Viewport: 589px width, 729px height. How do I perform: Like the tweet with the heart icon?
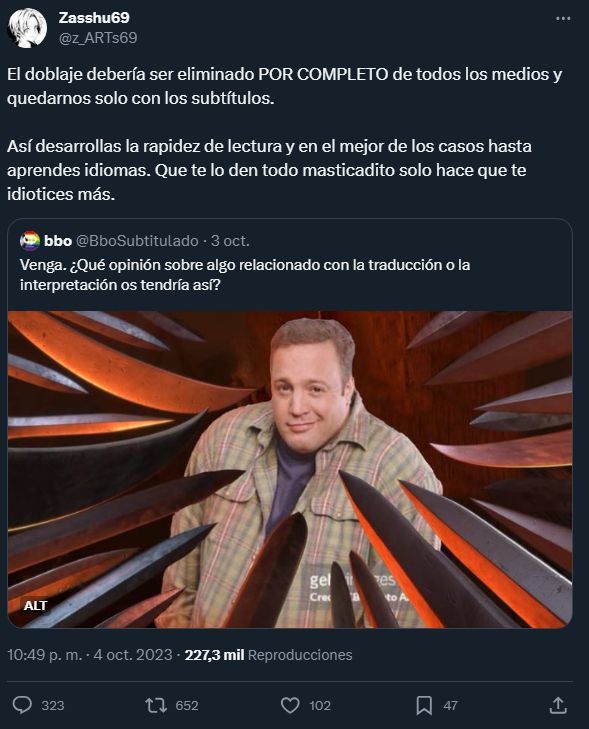290,705
